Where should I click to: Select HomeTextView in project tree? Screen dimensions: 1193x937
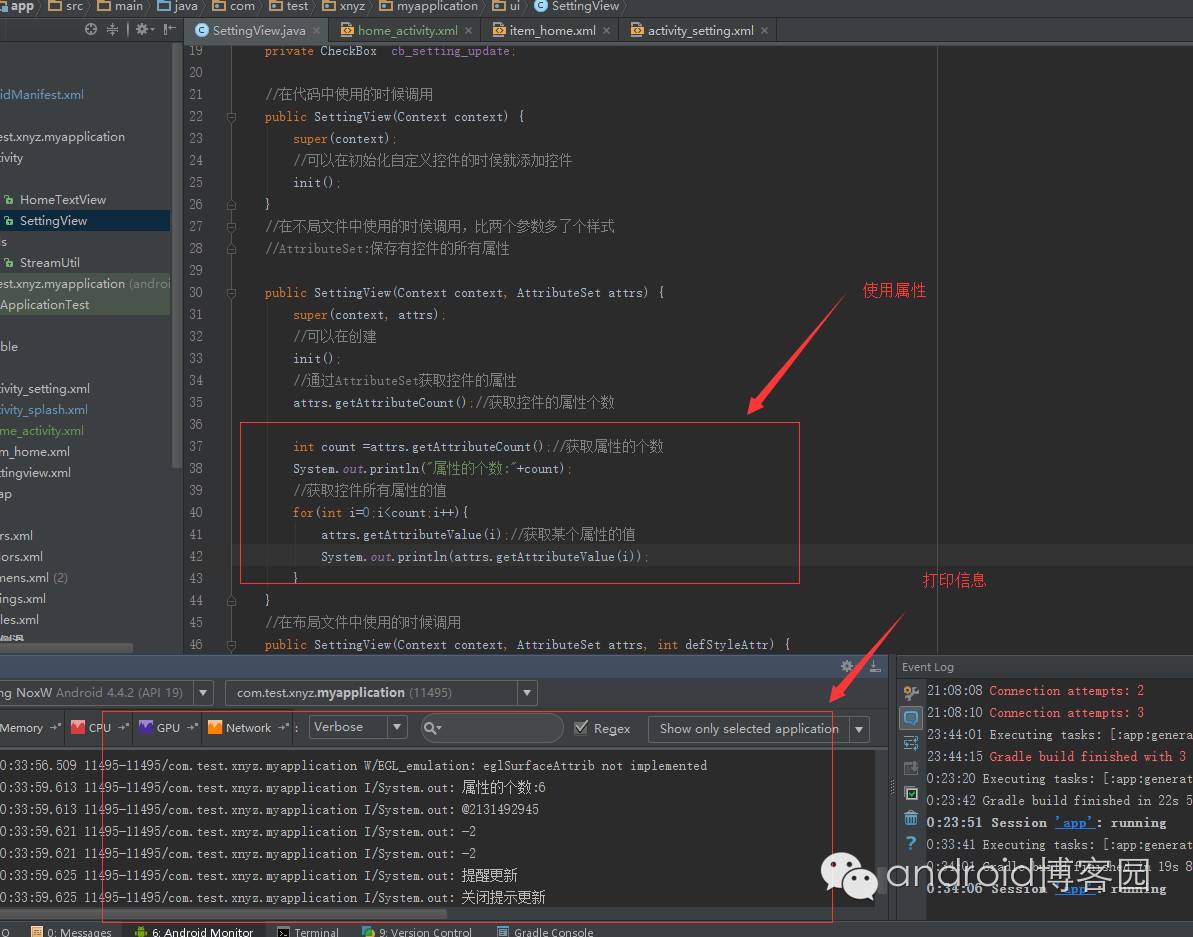(62, 199)
